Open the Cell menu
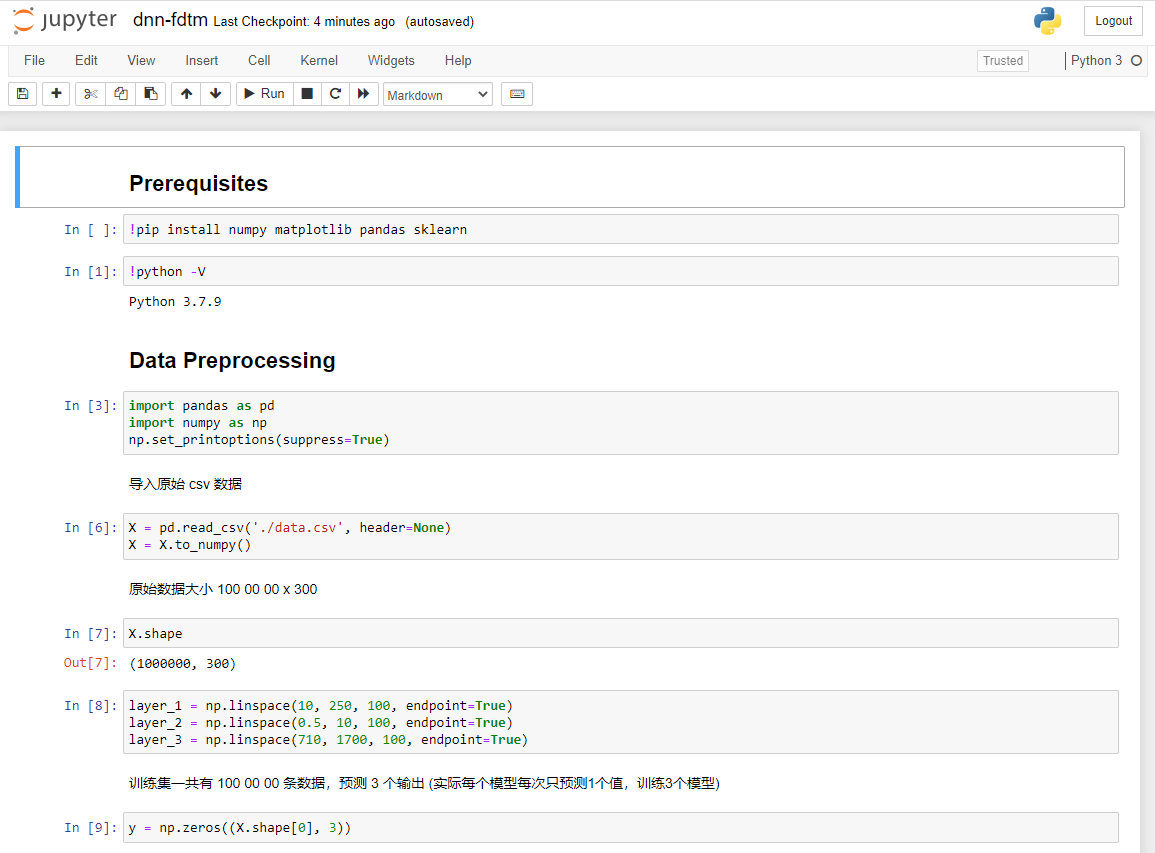The height and width of the screenshot is (853, 1155). [259, 61]
